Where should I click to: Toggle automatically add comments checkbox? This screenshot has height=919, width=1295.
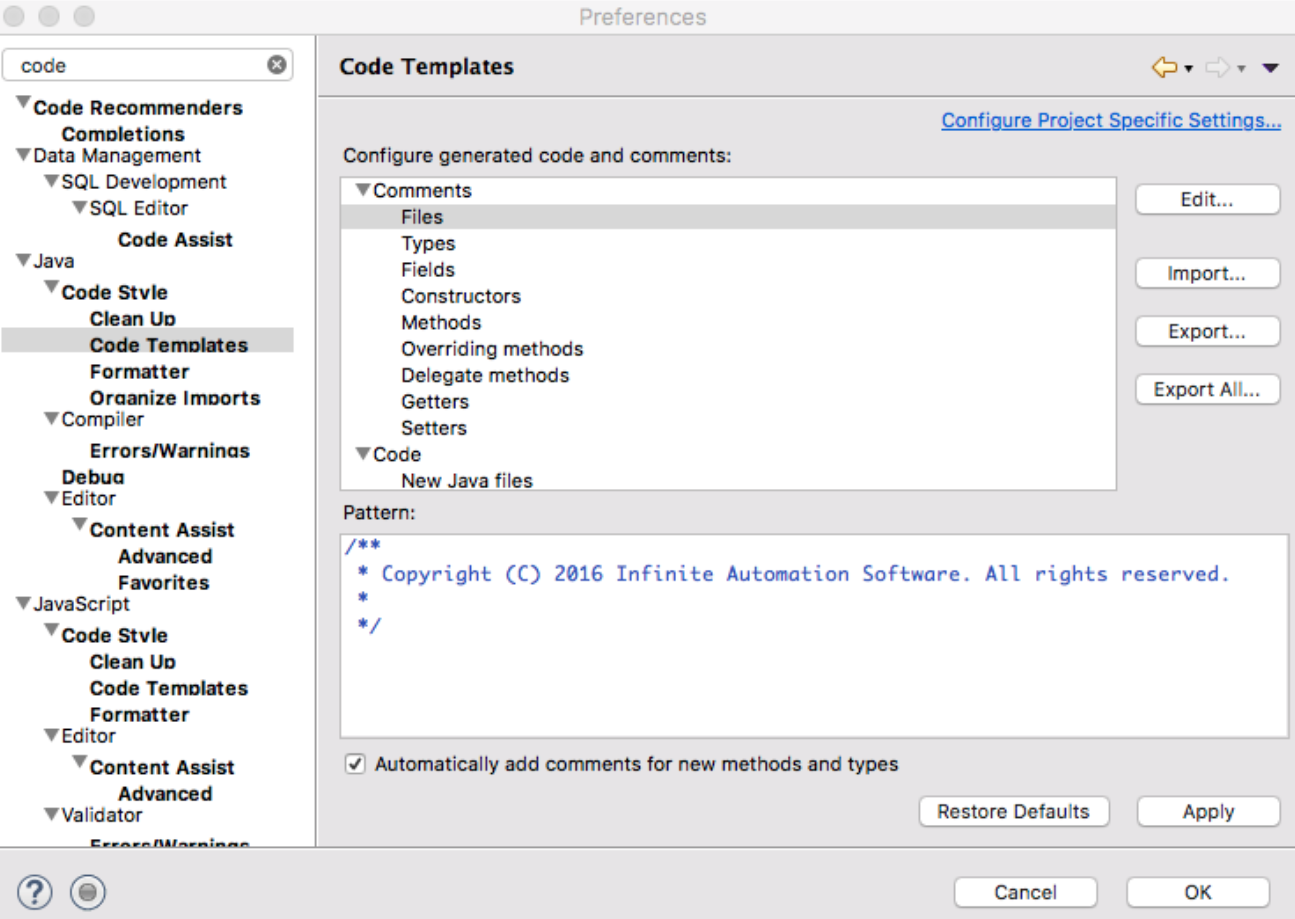click(354, 764)
